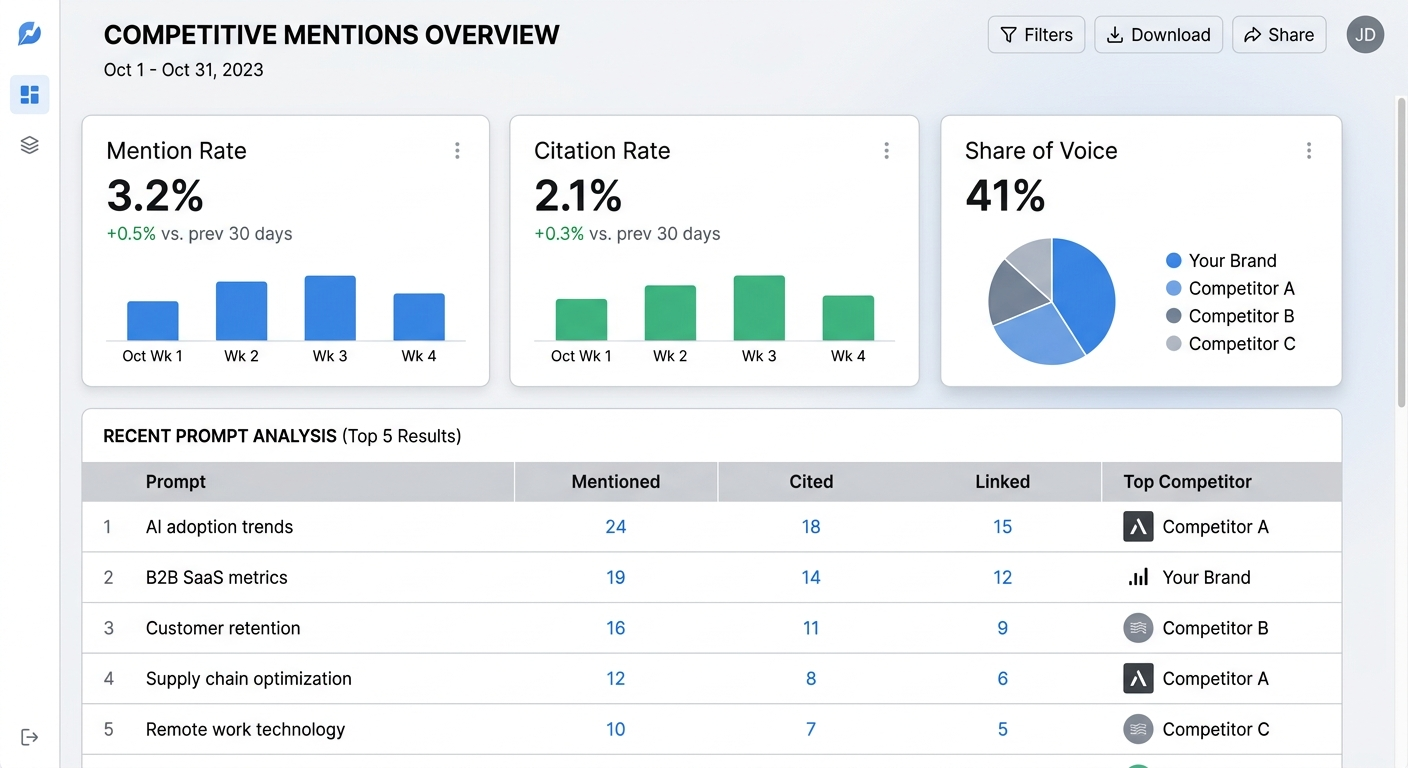
Task: Open mentioned count 24 for AI adoption trends
Action: 615,526
